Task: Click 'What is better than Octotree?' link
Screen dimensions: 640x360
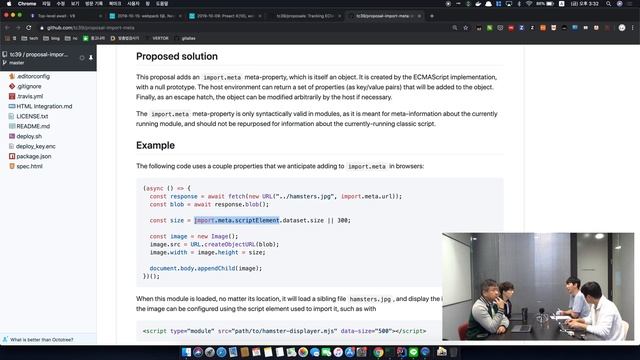Action: [x=42, y=340]
